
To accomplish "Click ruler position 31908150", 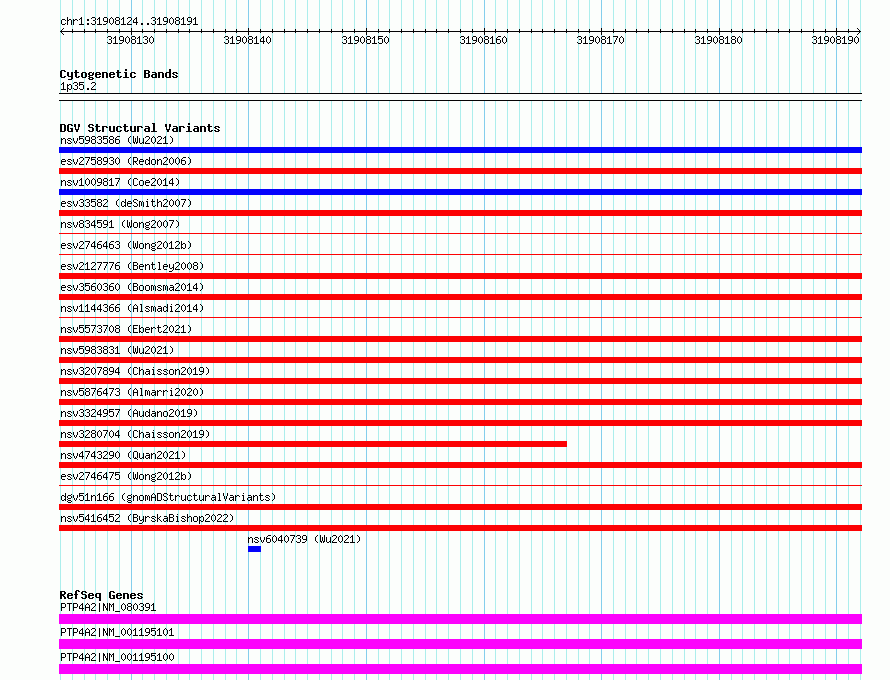I will tap(366, 40).
